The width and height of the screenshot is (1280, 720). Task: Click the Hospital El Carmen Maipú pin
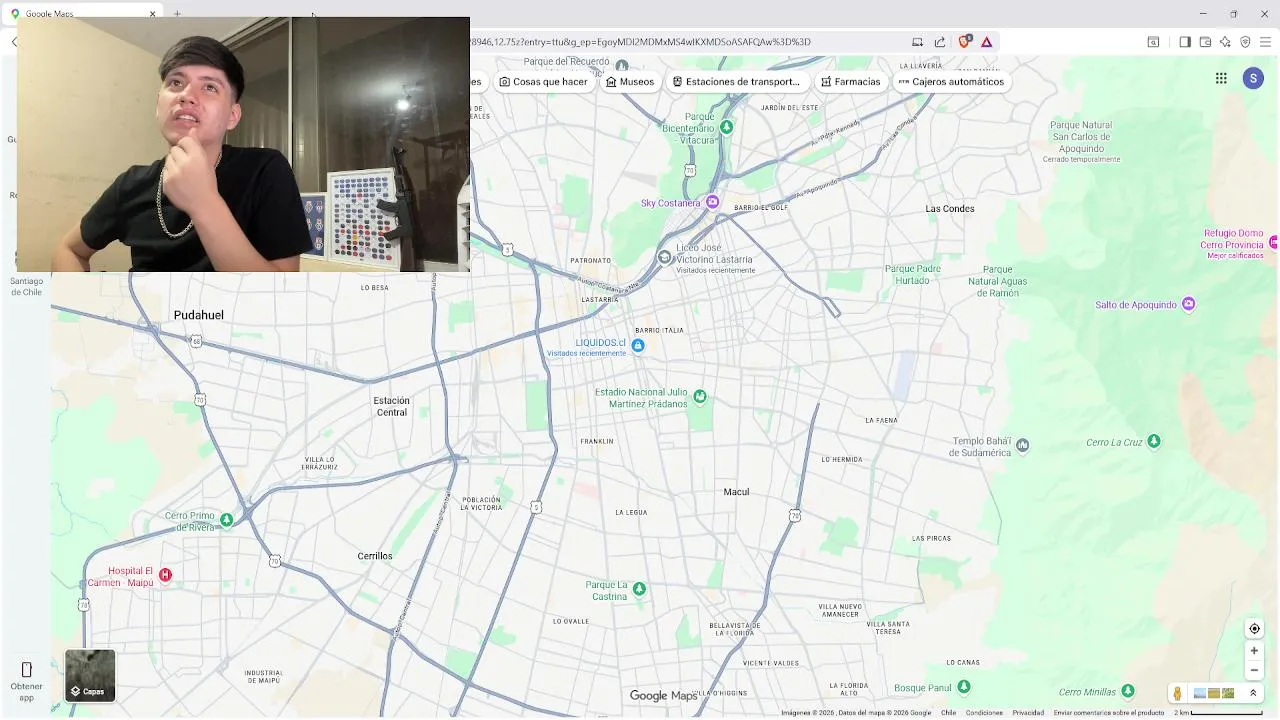point(165,575)
